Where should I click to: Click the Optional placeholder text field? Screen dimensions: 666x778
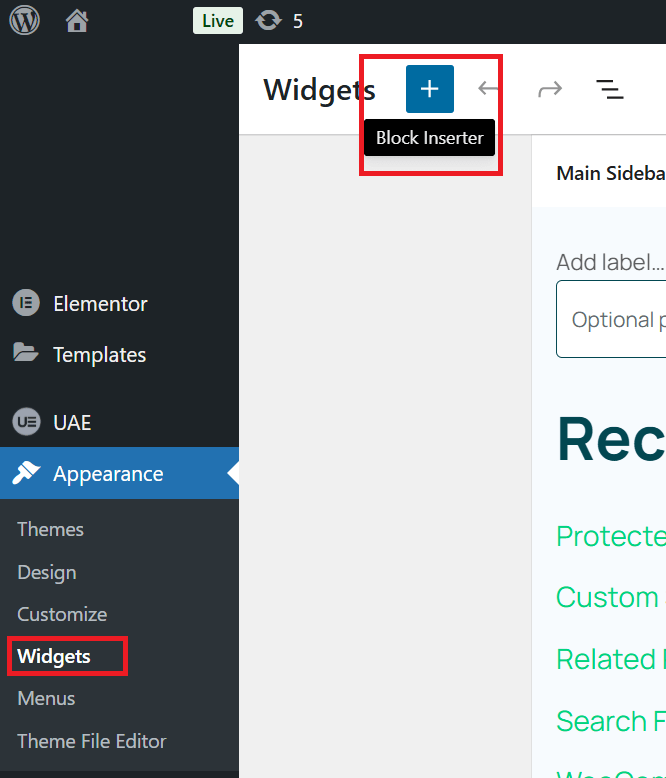612,320
